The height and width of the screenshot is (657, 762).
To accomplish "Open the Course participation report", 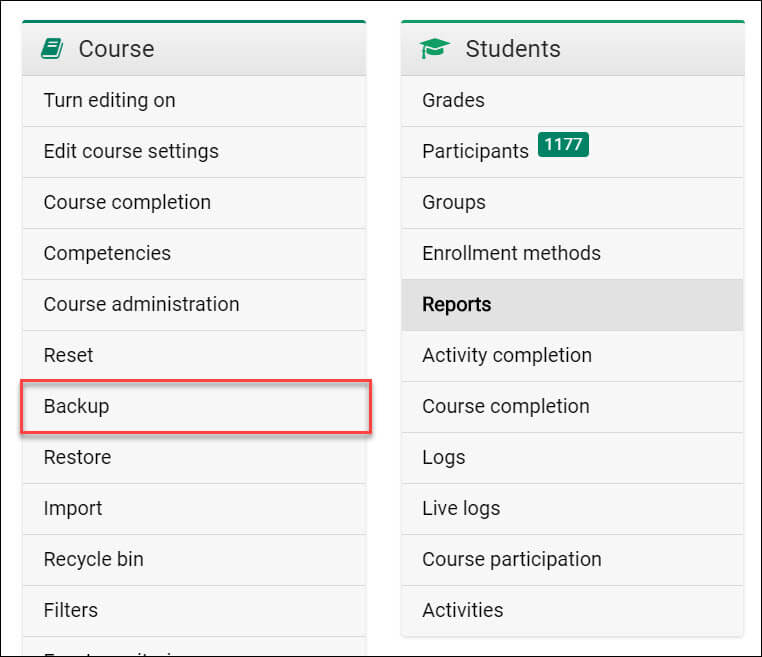I will [x=572, y=560].
